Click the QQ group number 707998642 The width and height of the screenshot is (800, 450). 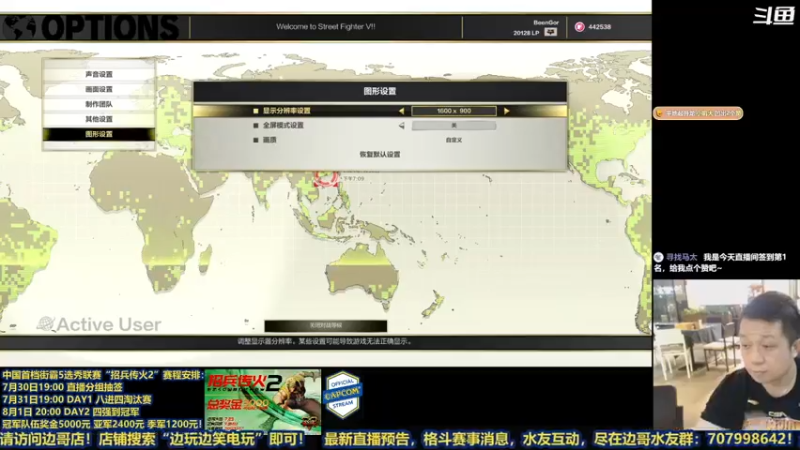(748, 438)
